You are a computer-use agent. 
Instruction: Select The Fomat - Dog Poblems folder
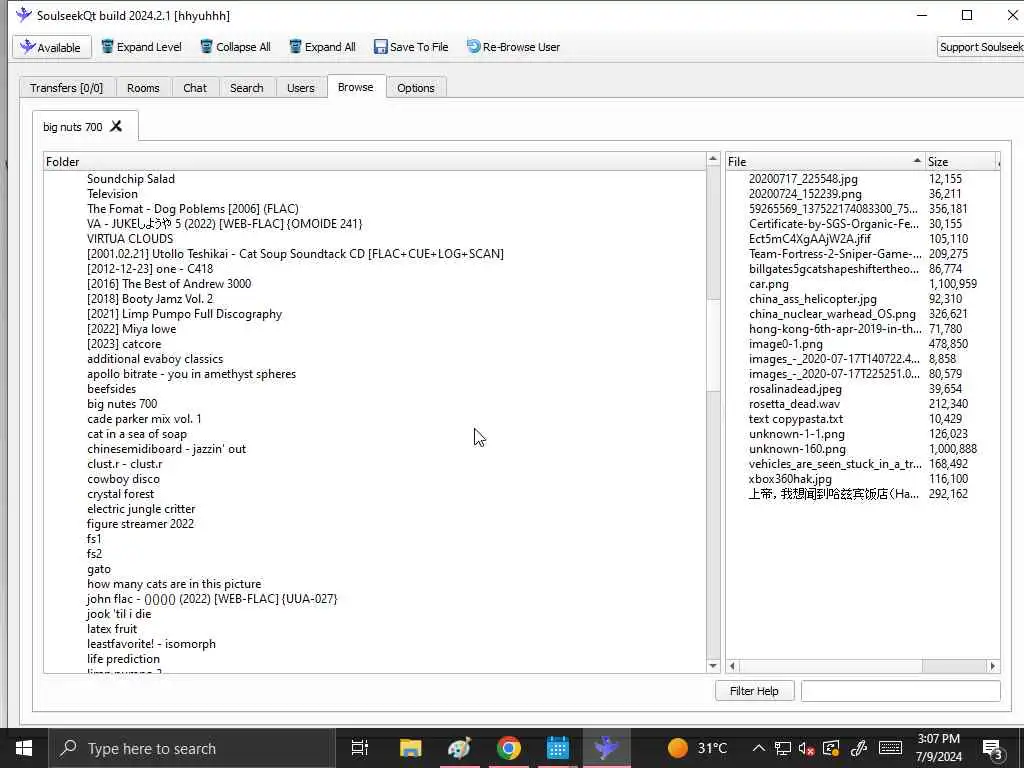coord(193,208)
